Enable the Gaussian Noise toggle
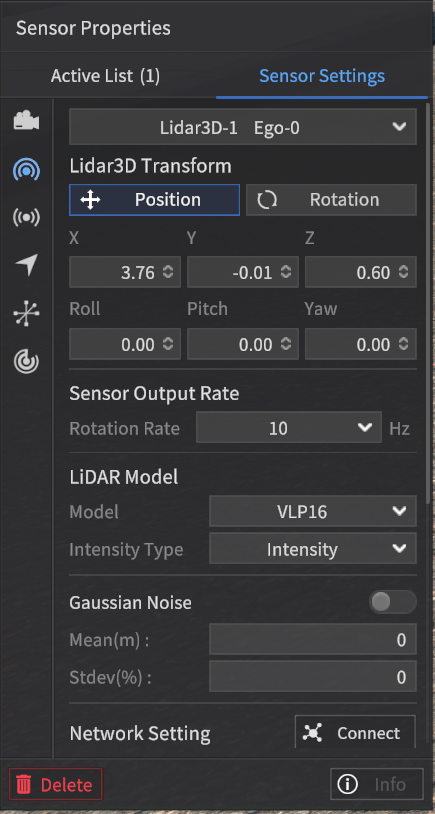Image resolution: width=435 pixels, height=814 pixels. coord(392,602)
